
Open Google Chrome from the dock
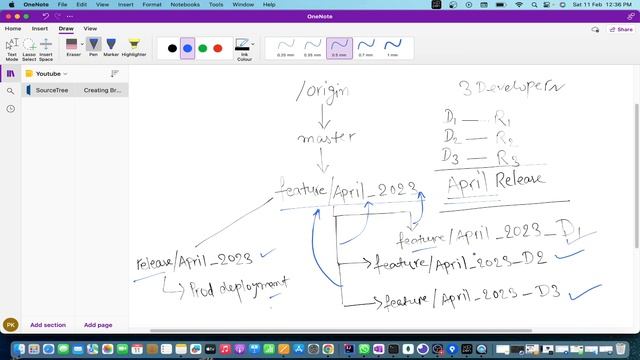328,349
